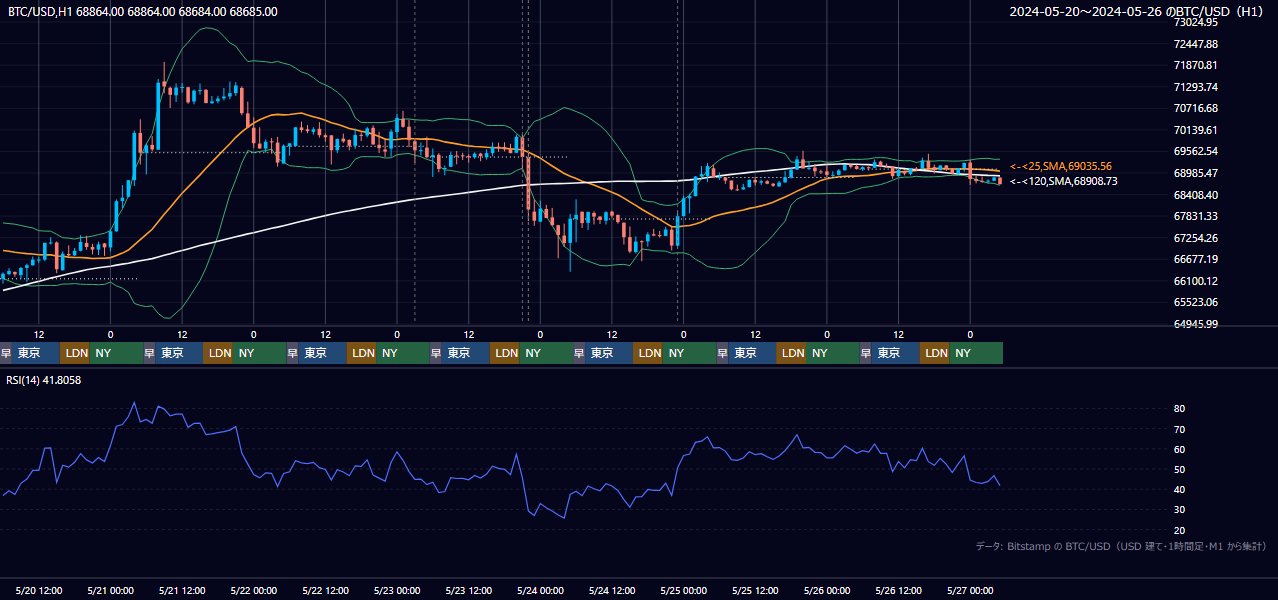Click the 5/24 00:00 date label
Viewport: 1278px width, 600px height.
click(x=540, y=590)
